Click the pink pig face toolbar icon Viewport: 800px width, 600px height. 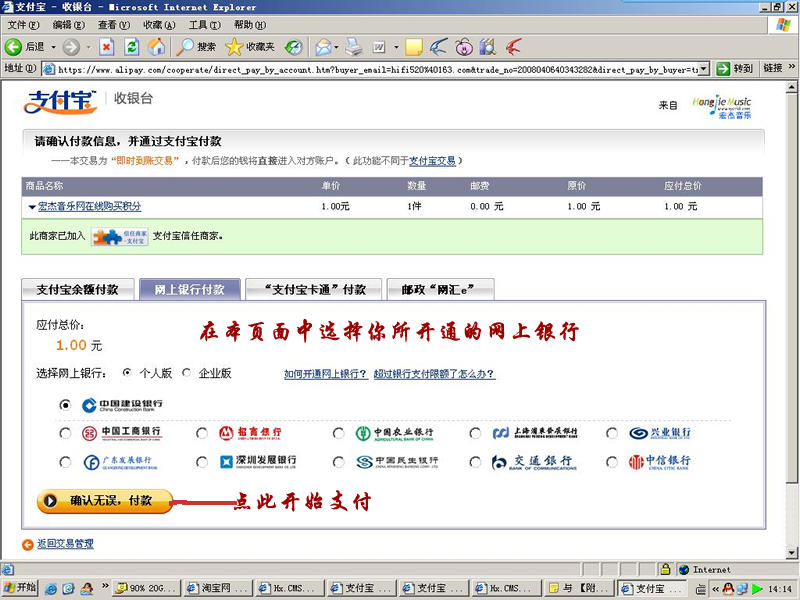464,47
